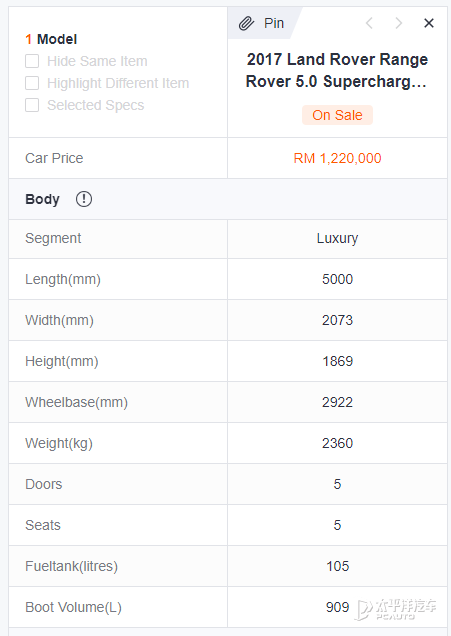Click the Fueltank(litres) value 105

(337, 566)
